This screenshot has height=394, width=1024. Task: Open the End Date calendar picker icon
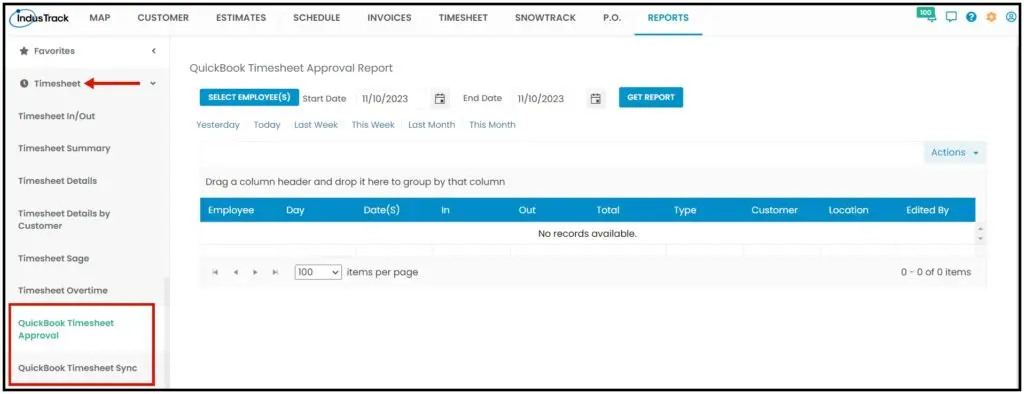tap(596, 99)
